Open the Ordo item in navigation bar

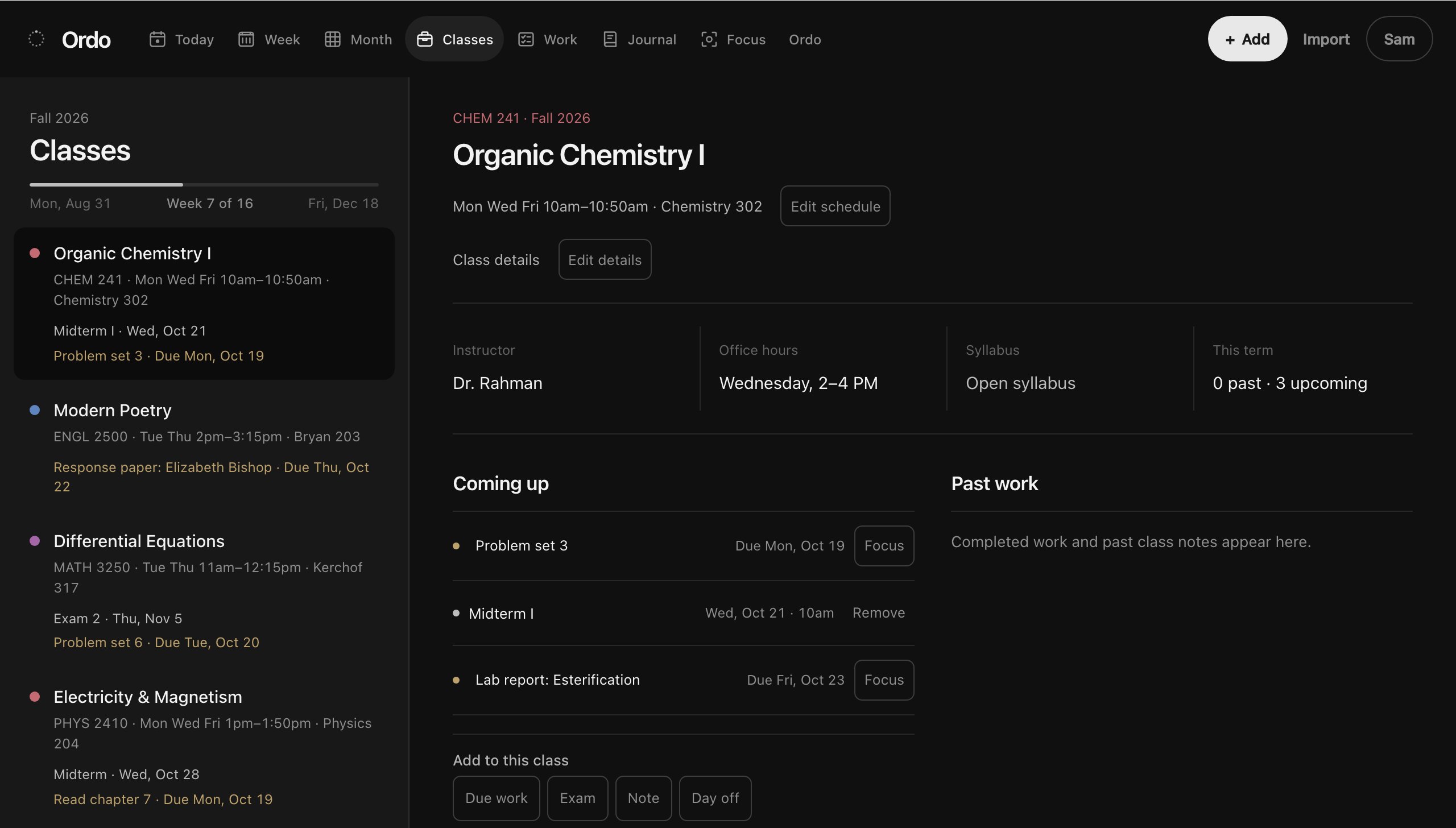805,39
